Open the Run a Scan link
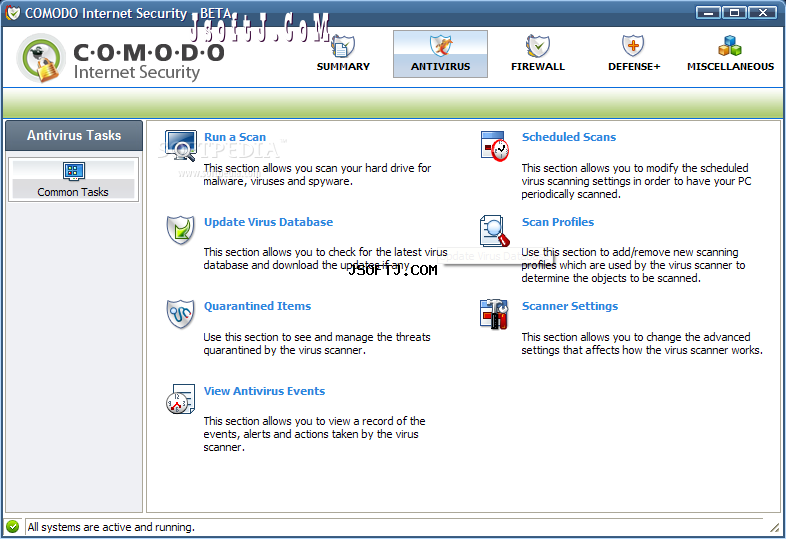The width and height of the screenshot is (786, 539). [235, 137]
